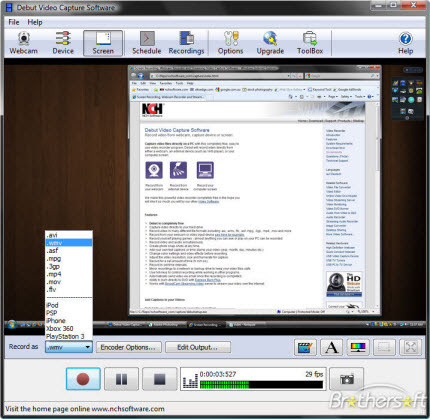
Task: Click the Windows Start orb in preview
Action: point(11,324)
